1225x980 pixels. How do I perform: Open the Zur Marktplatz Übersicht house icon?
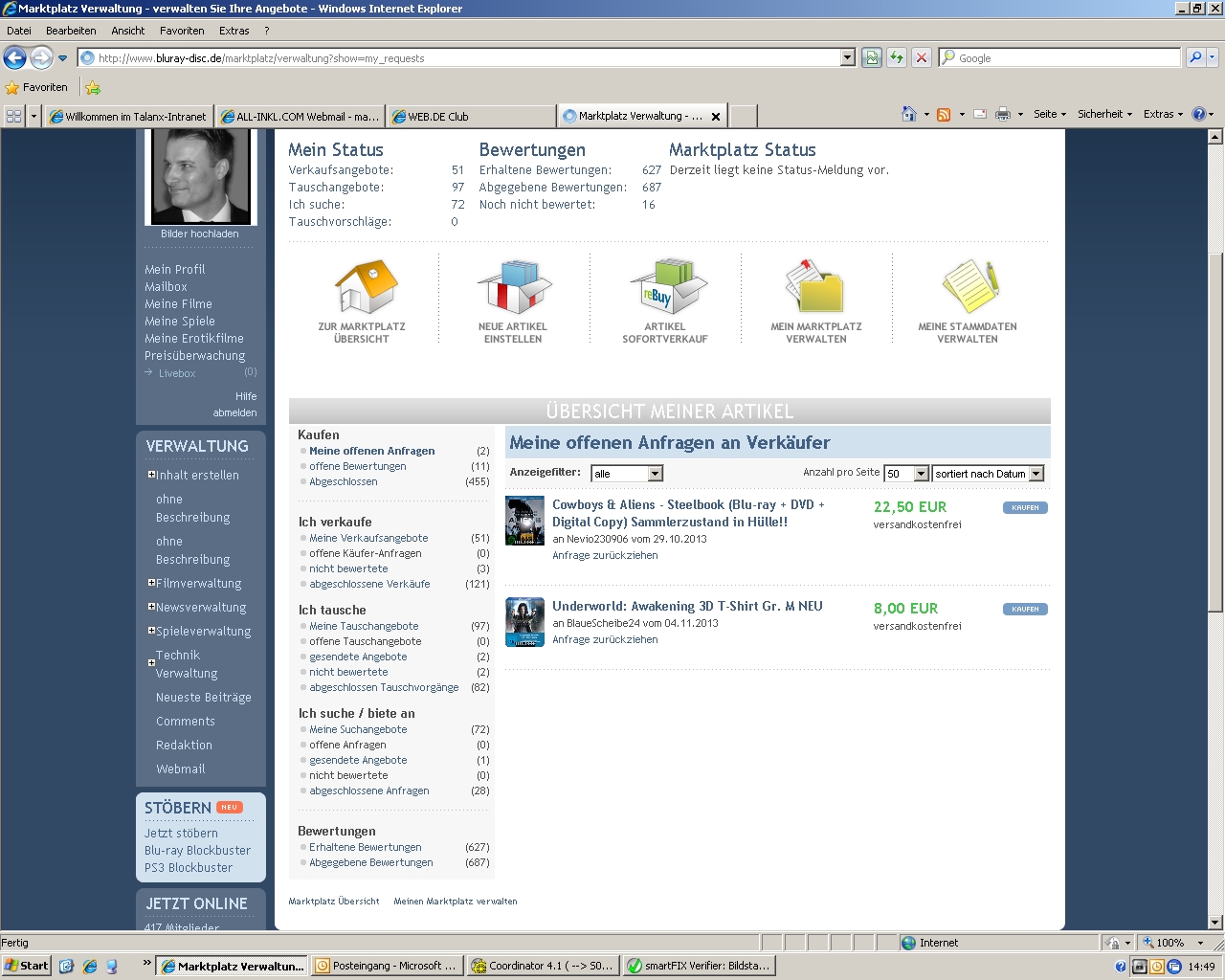365,287
